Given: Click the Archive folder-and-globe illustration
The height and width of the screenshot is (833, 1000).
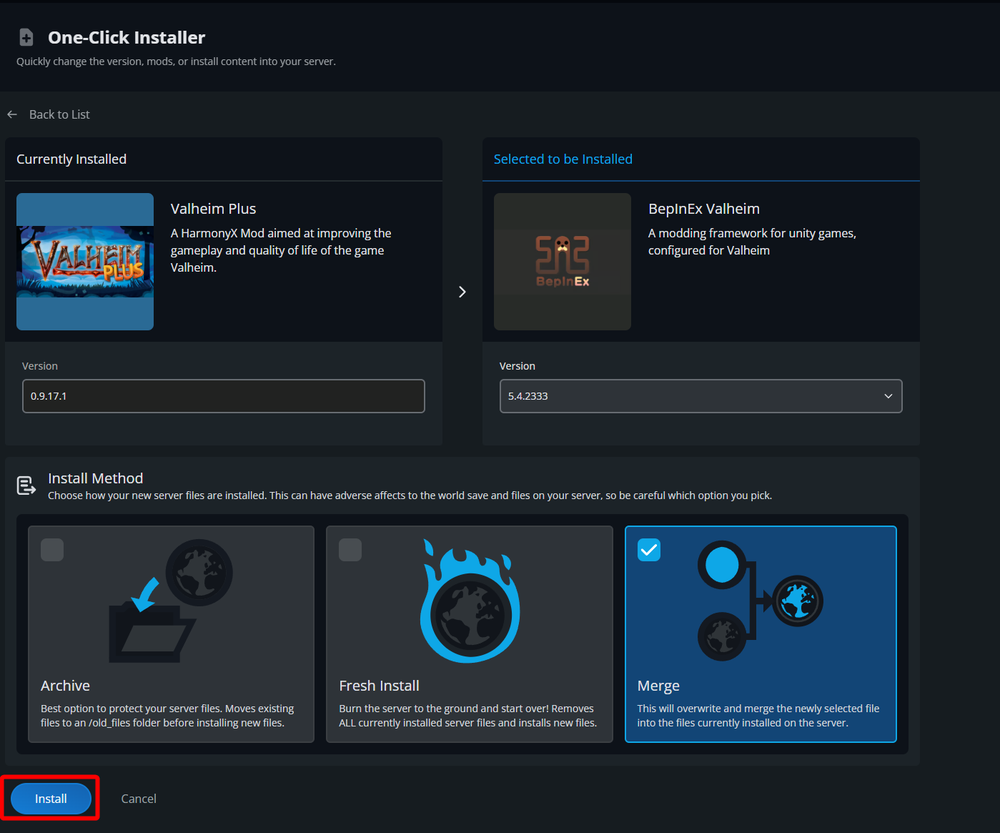Looking at the screenshot, I should (x=171, y=601).
